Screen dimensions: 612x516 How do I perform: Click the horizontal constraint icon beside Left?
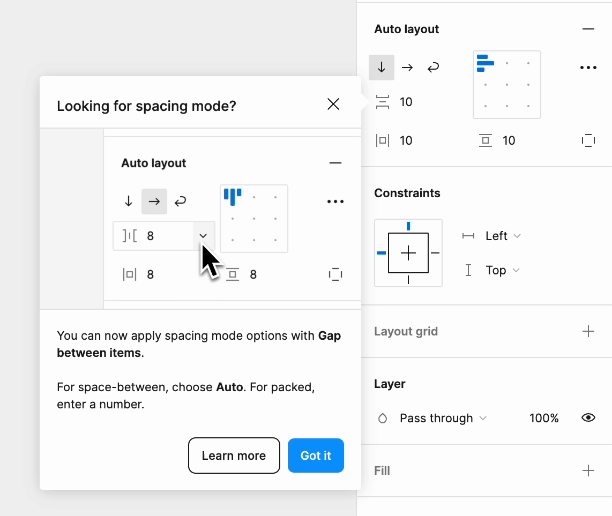pos(468,236)
